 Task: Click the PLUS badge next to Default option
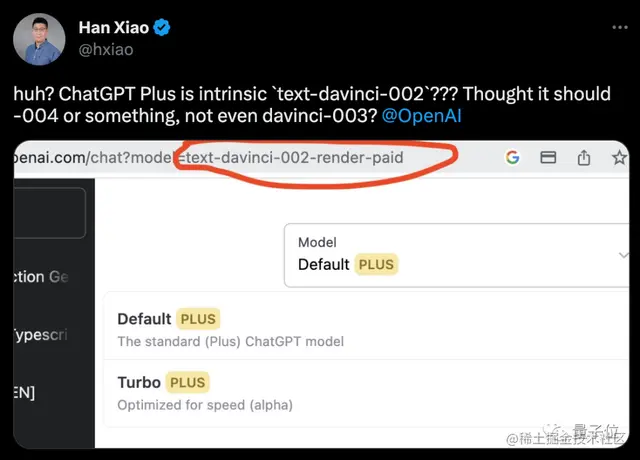click(198, 319)
